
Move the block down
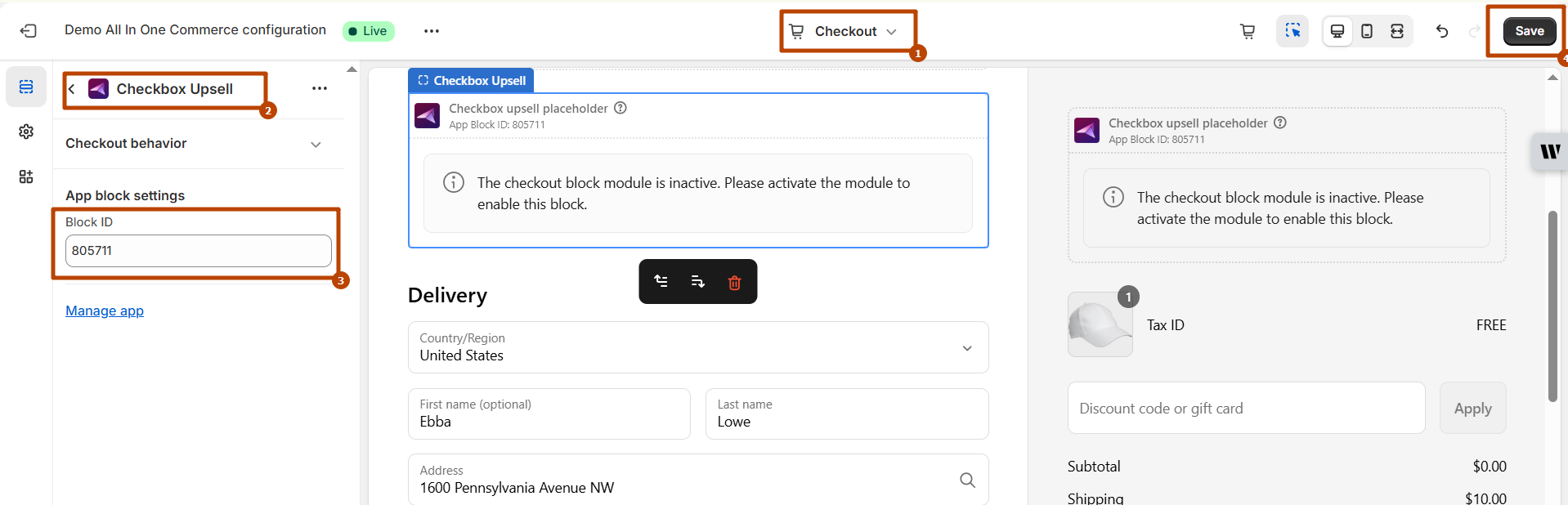[x=697, y=282]
